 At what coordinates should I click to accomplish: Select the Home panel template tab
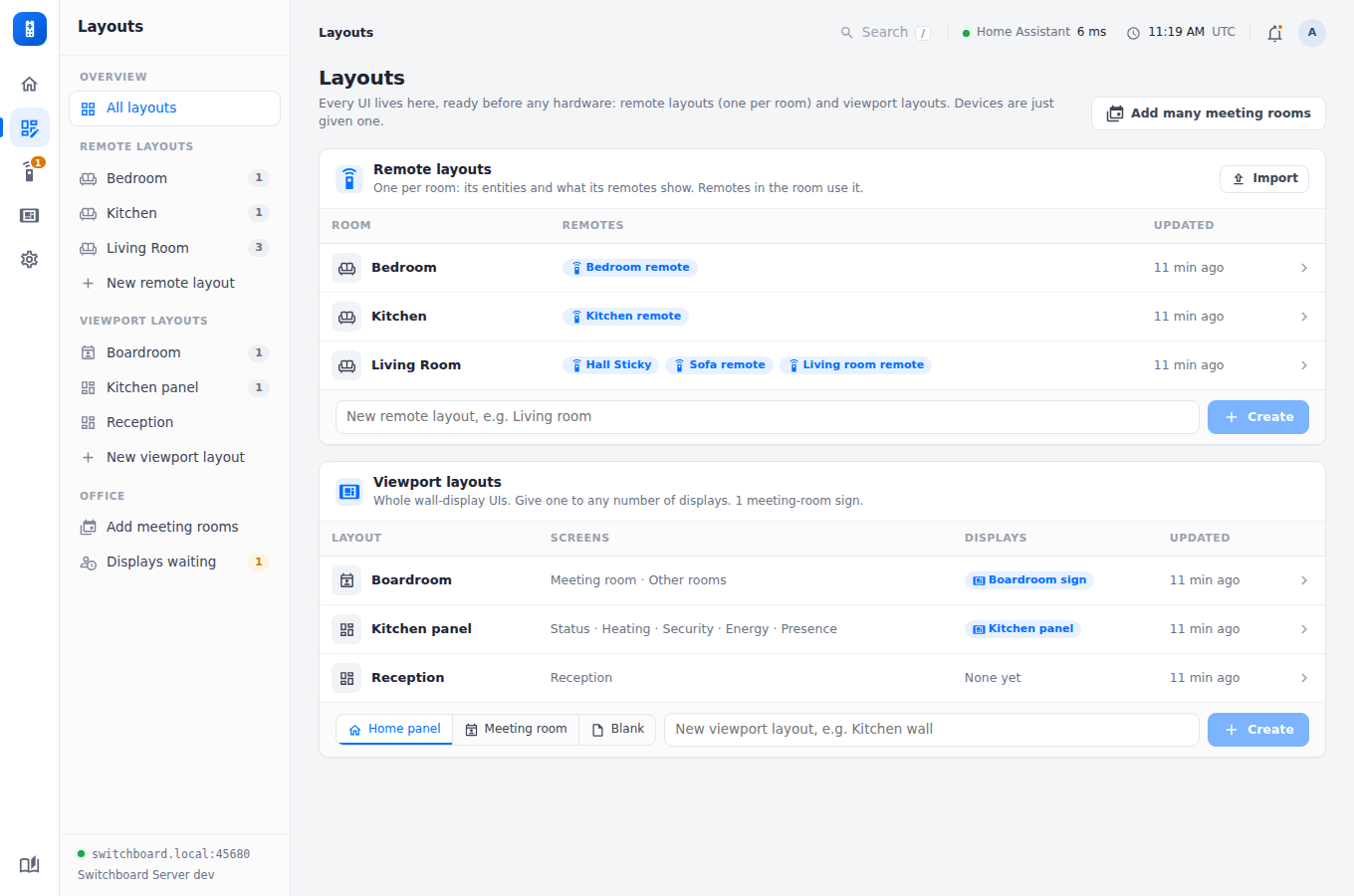pyautogui.click(x=394, y=730)
